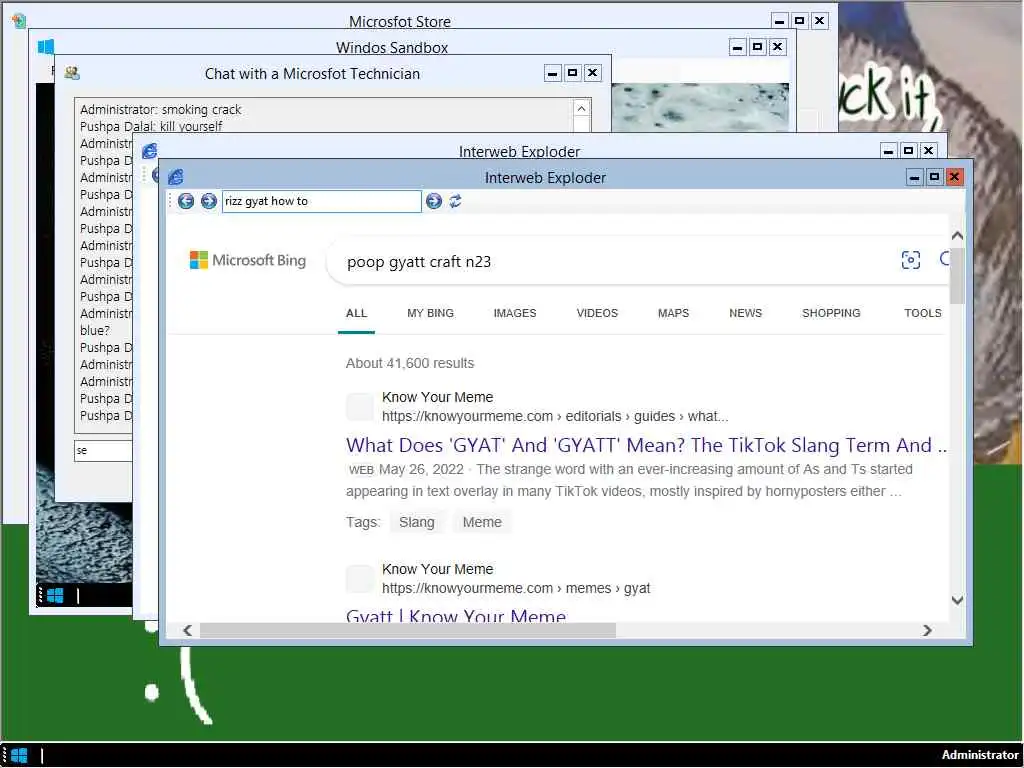Maximize the front Interweb Exploder window
Viewport: 1024px width, 768px height.
[x=935, y=177]
